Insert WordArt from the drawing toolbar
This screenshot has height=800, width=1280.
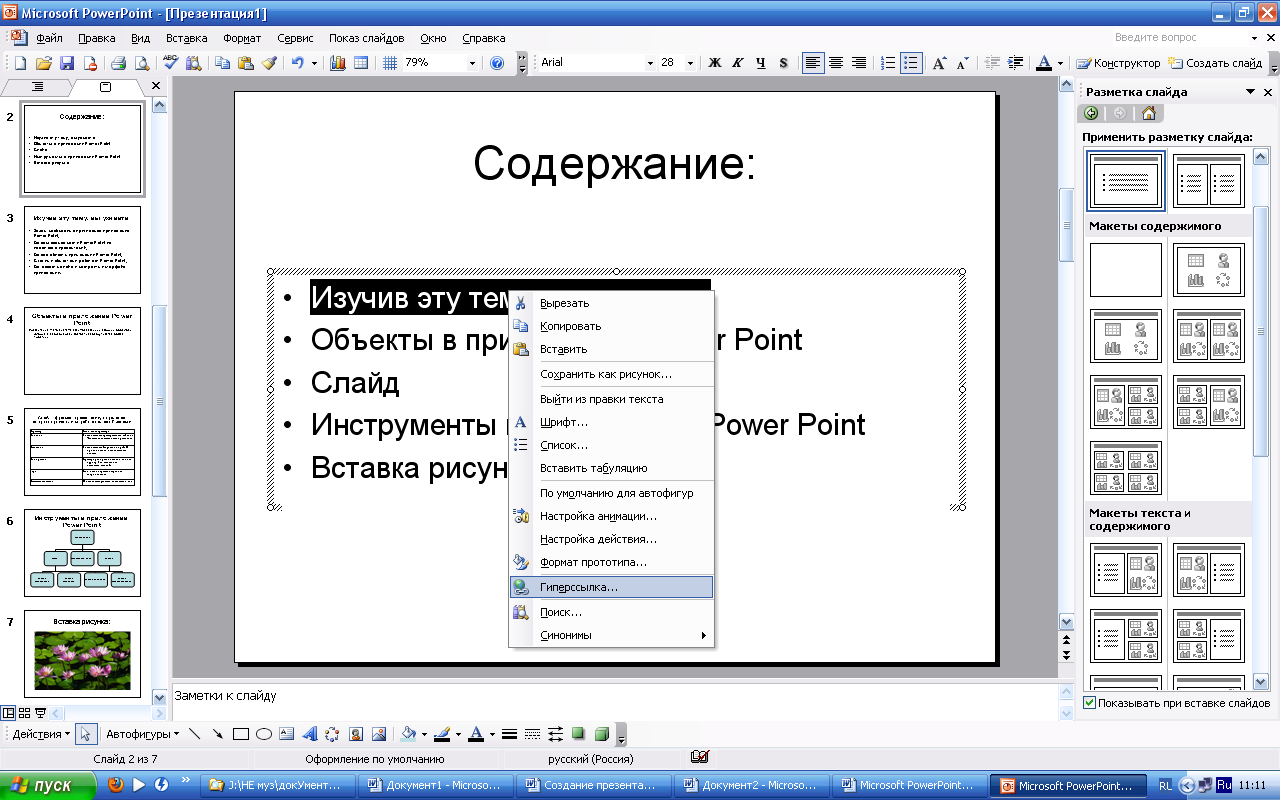coord(310,734)
